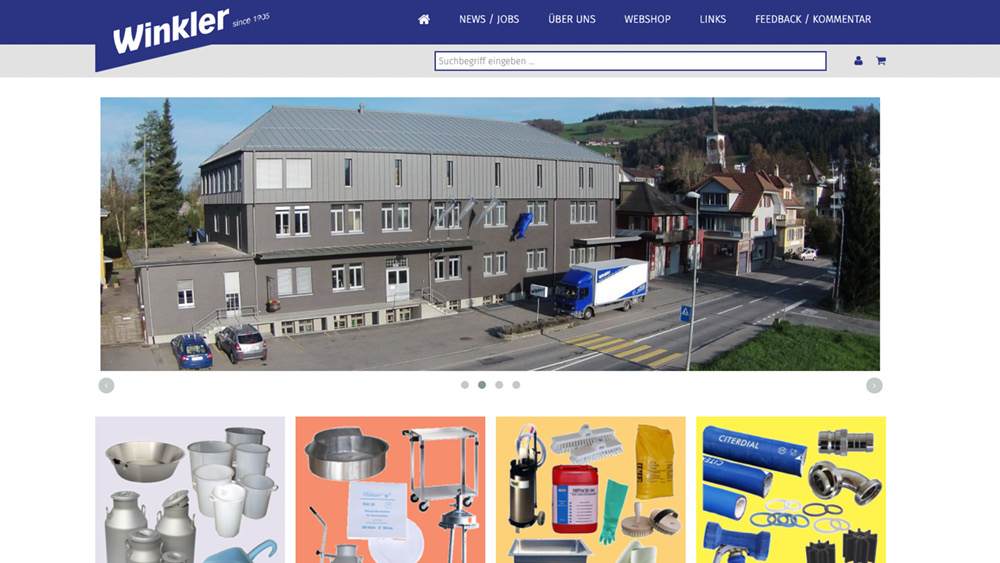Click the Suchbegriff eingeben search field
Image resolution: width=1000 pixels, height=563 pixels.
630,61
